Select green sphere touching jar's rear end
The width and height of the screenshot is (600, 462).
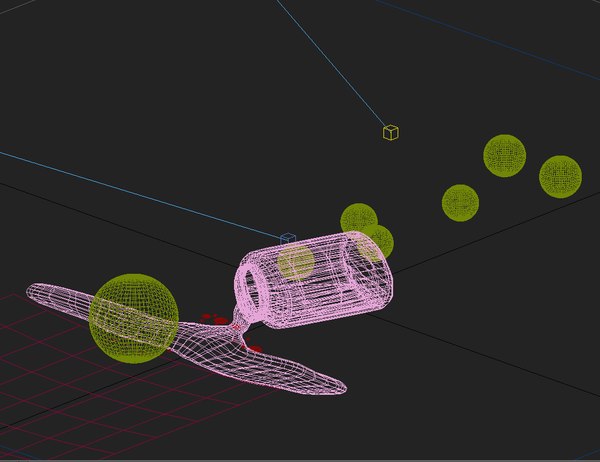pos(377,242)
